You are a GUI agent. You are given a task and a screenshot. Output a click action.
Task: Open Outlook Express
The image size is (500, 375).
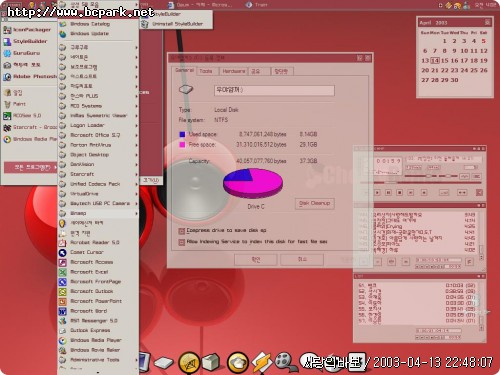point(98,330)
